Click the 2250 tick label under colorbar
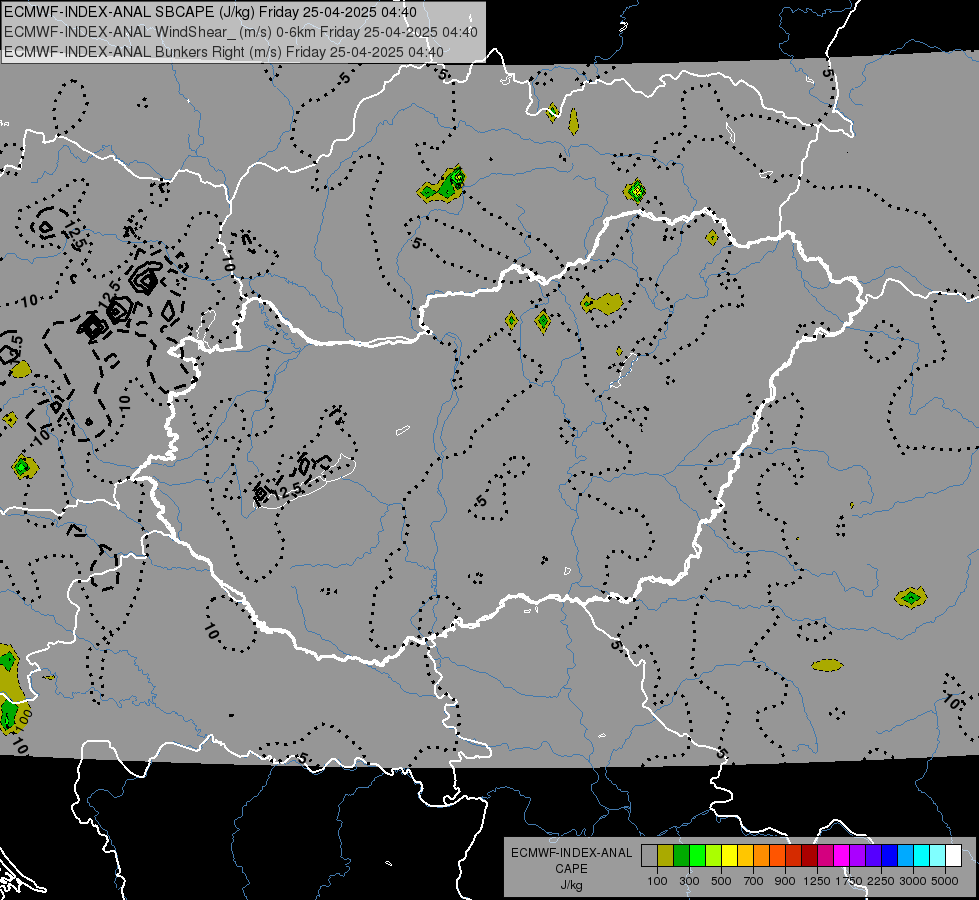The image size is (979, 900). [880, 881]
